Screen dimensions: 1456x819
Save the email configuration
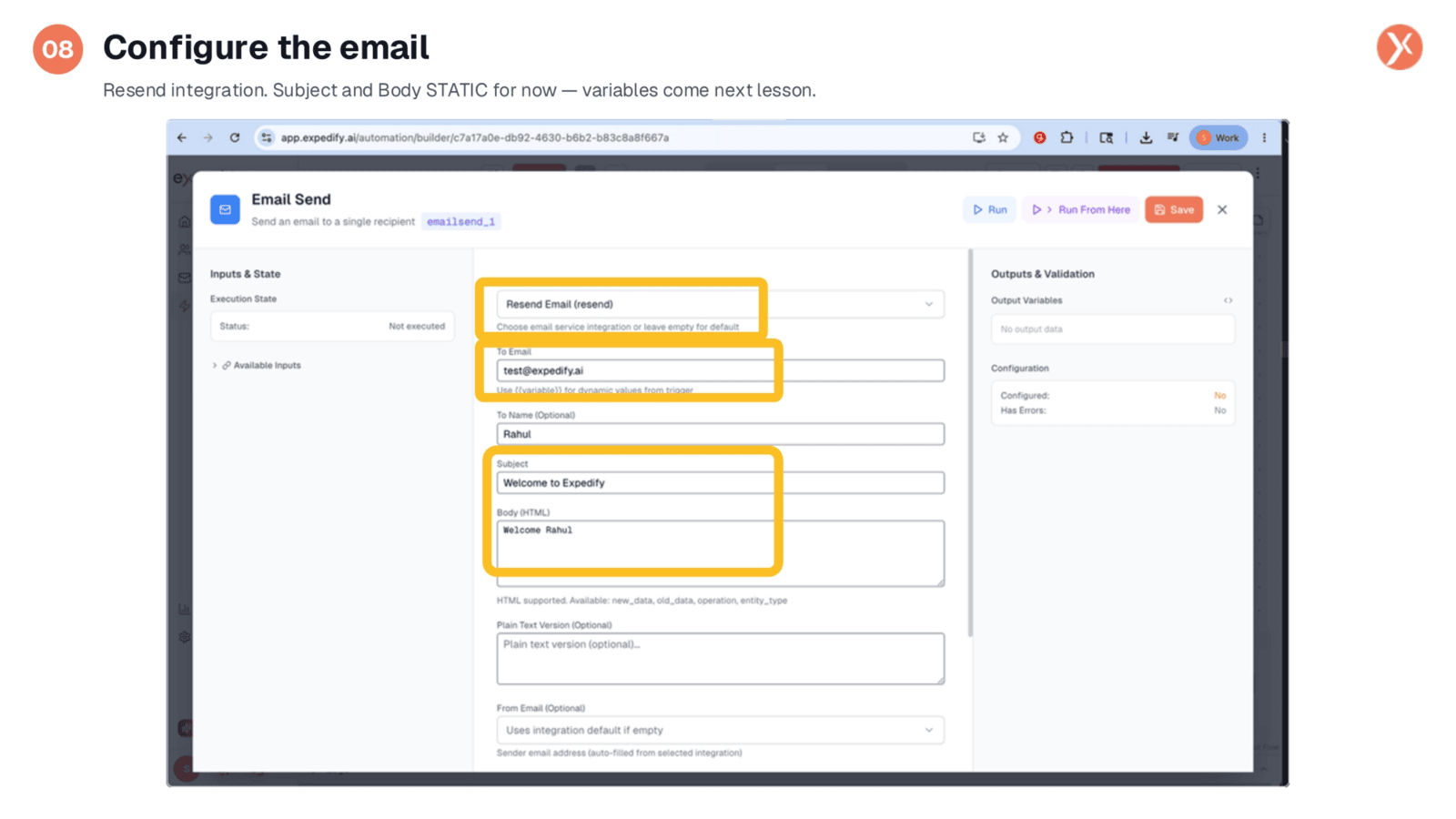[1174, 209]
